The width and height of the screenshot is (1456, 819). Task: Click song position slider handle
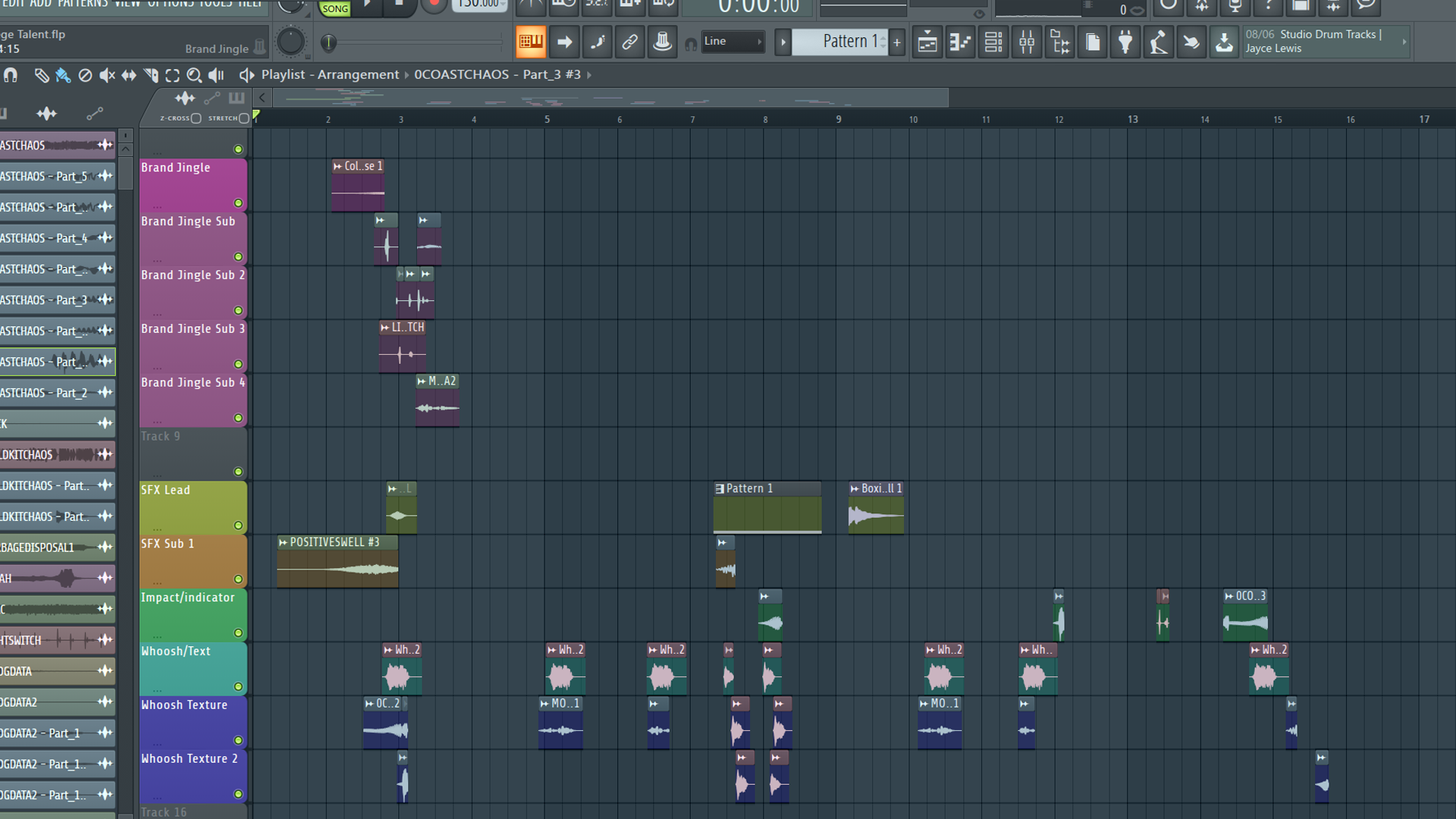[x=328, y=43]
